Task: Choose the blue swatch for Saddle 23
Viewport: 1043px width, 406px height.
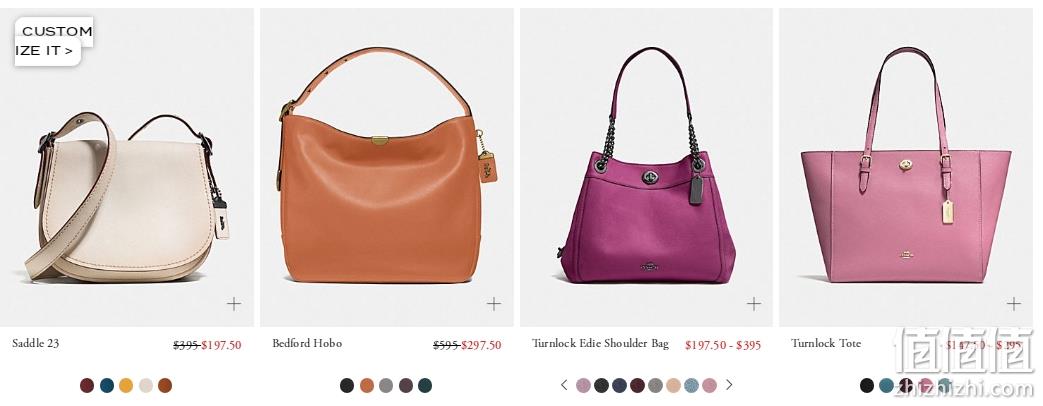Action: point(106,385)
